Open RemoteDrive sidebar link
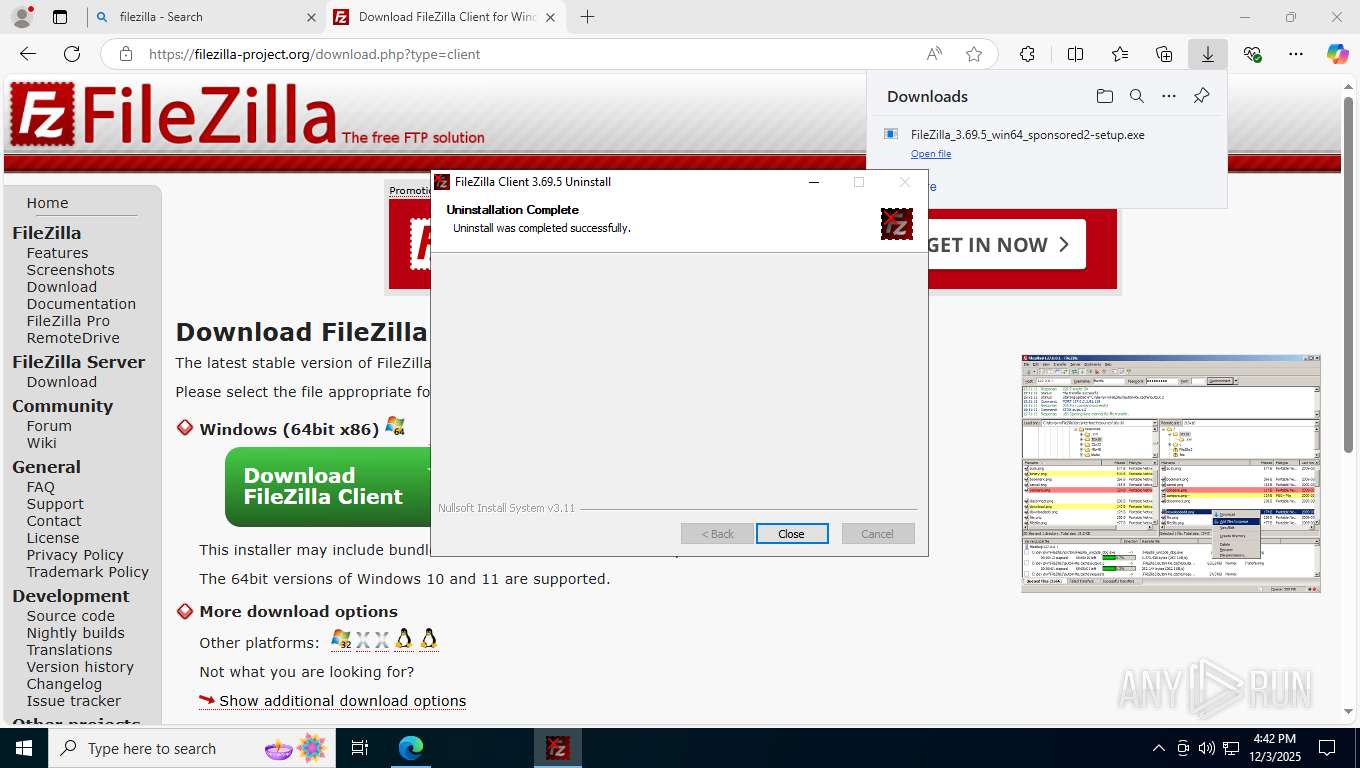This screenshot has height=768, width=1360. pyautogui.click(x=73, y=338)
